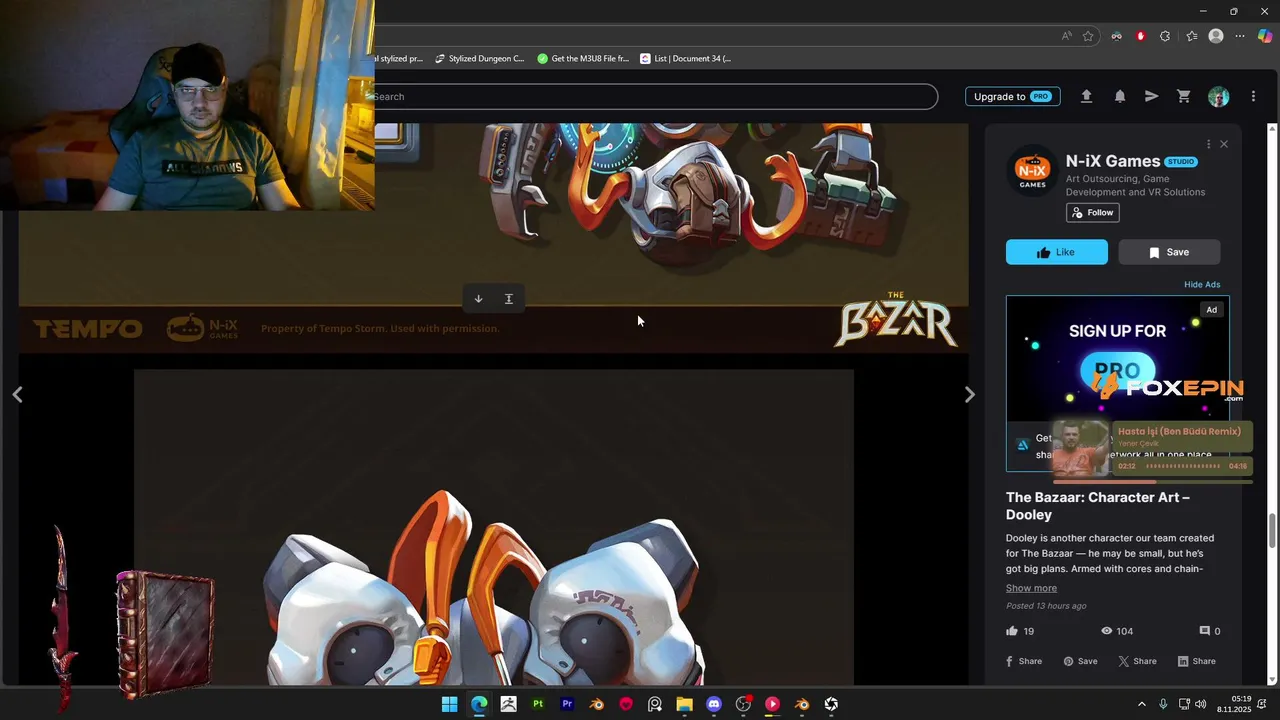Open the Edge Settings and more menu
1280x720 pixels.
pos(1240,36)
